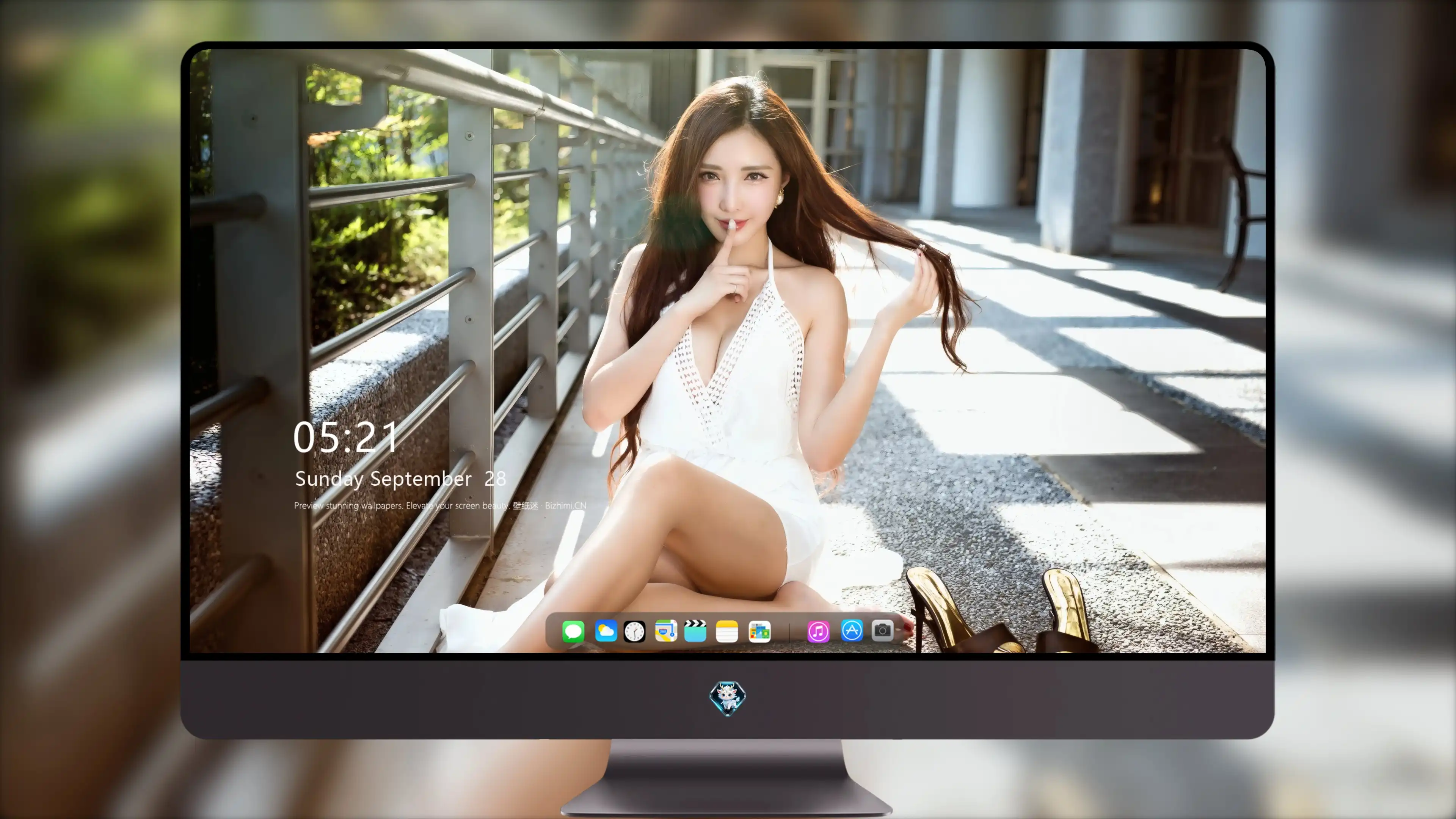Viewport: 1456px width, 819px height.
Task: Open the Messages app in the dock
Action: click(x=573, y=631)
